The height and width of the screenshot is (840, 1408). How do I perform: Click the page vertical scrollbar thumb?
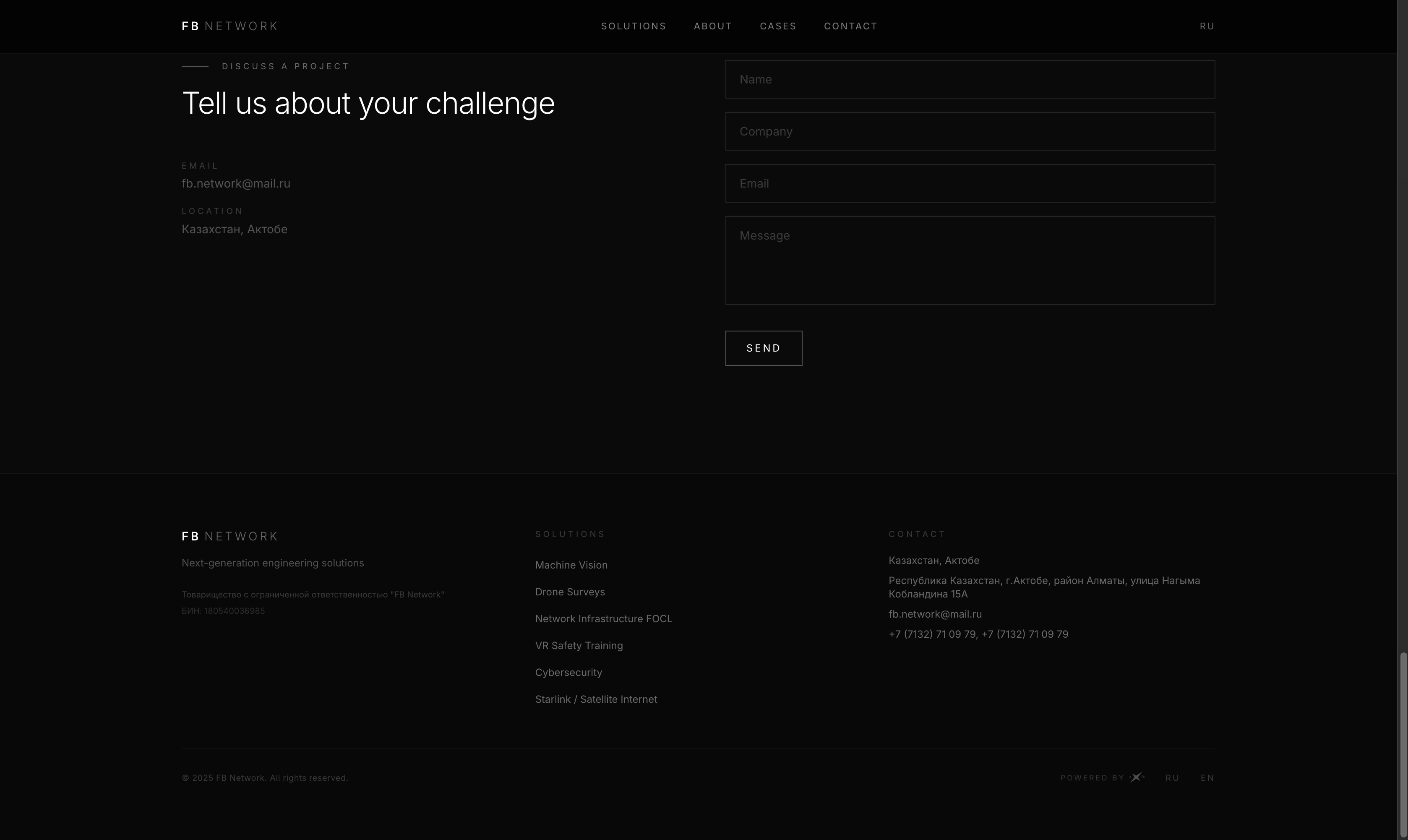click(x=1403, y=745)
